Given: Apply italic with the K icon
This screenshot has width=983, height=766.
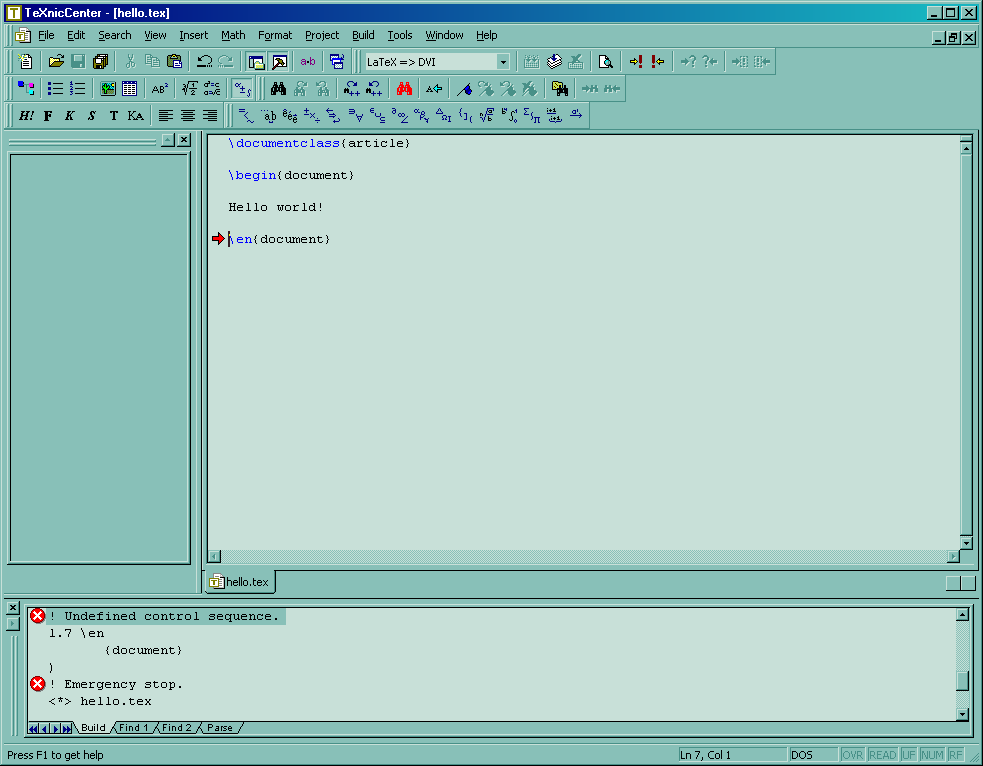Looking at the screenshot, I should click(70, 115).
